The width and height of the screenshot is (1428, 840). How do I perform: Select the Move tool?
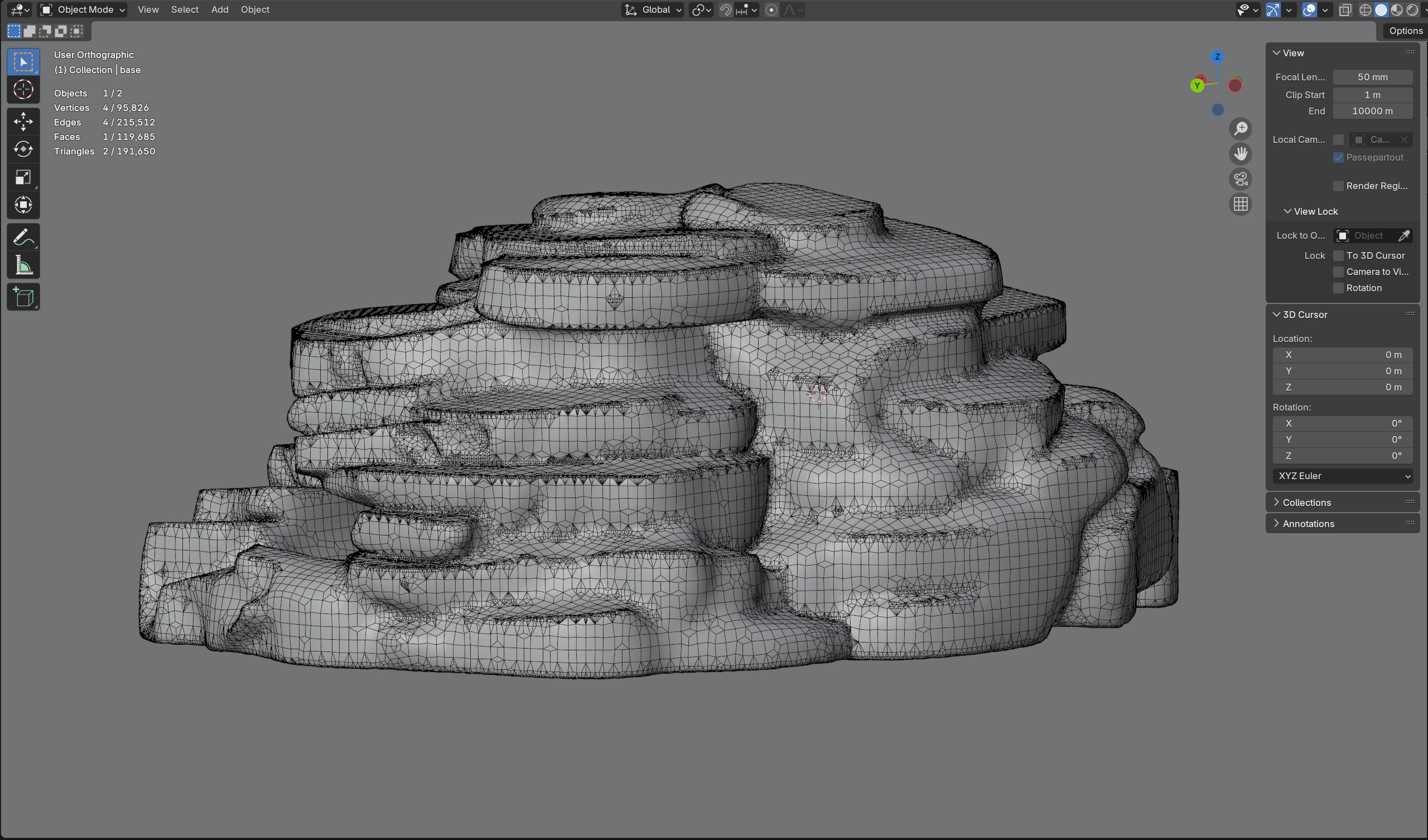tap(23, 121)
